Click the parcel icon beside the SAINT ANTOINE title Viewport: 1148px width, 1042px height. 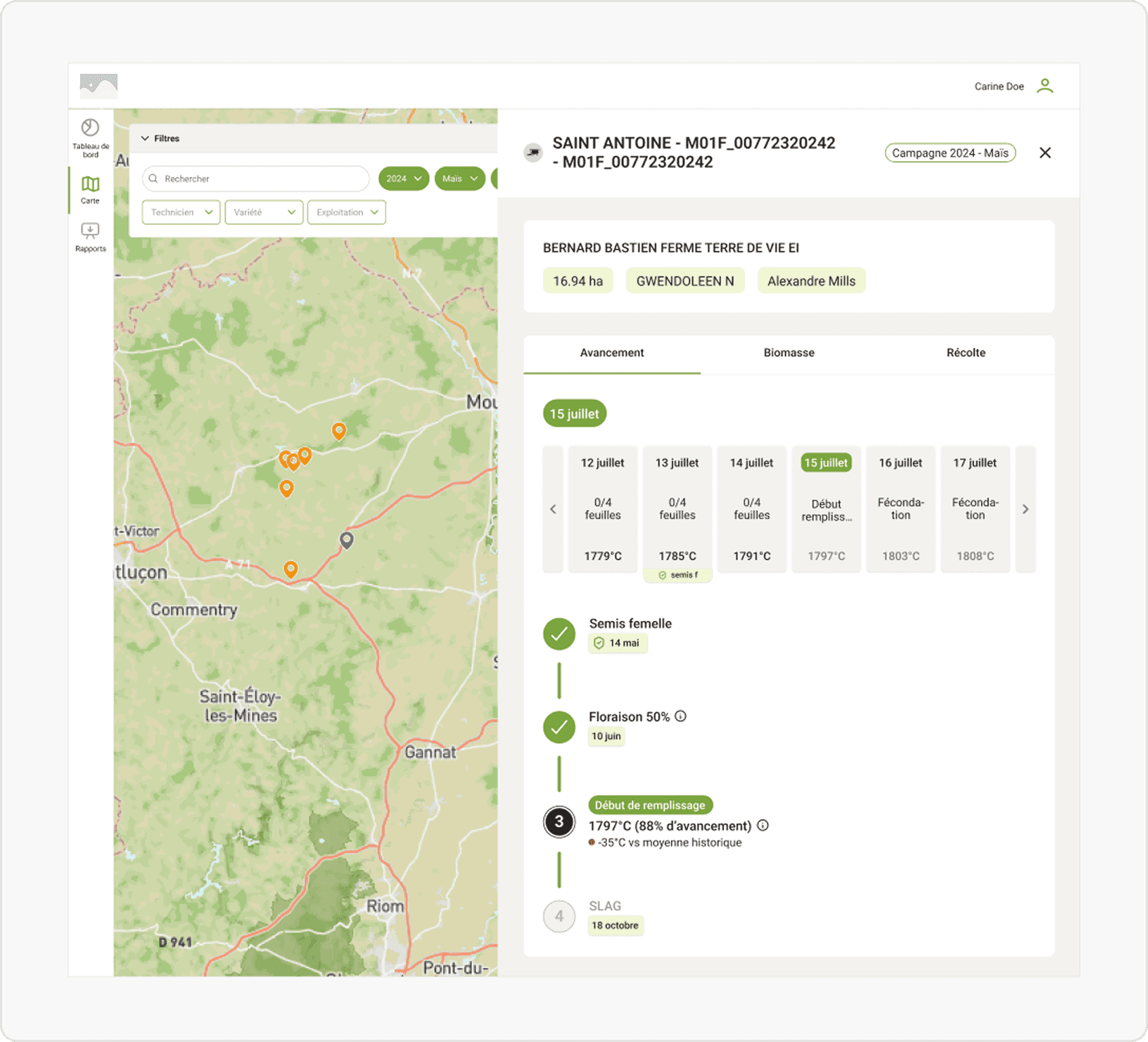click(x=534, y=152)
